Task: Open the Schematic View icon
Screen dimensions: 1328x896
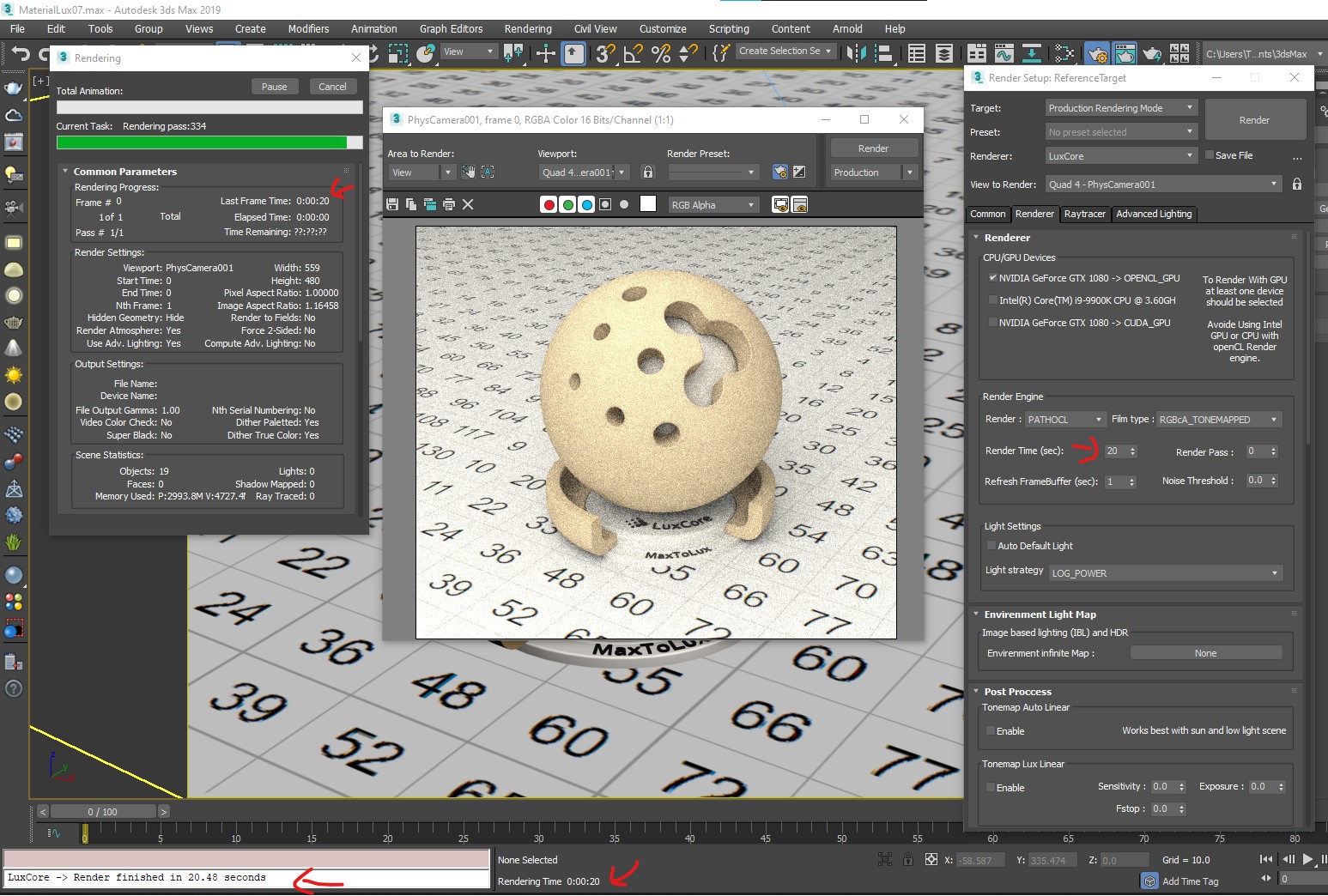Action: click(1031, 53)
